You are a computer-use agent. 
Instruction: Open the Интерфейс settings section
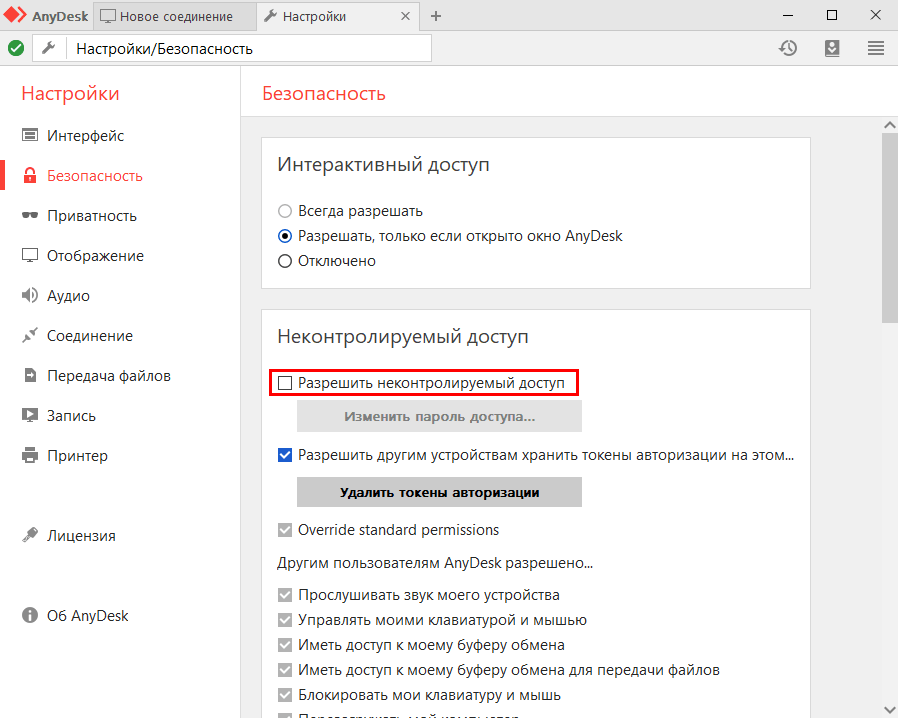85,135
